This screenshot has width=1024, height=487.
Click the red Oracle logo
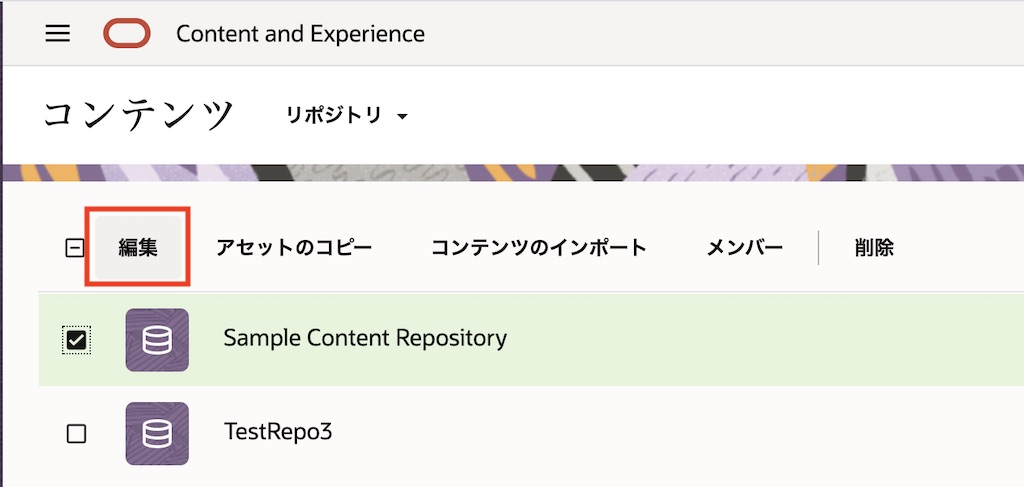(126, 34)
